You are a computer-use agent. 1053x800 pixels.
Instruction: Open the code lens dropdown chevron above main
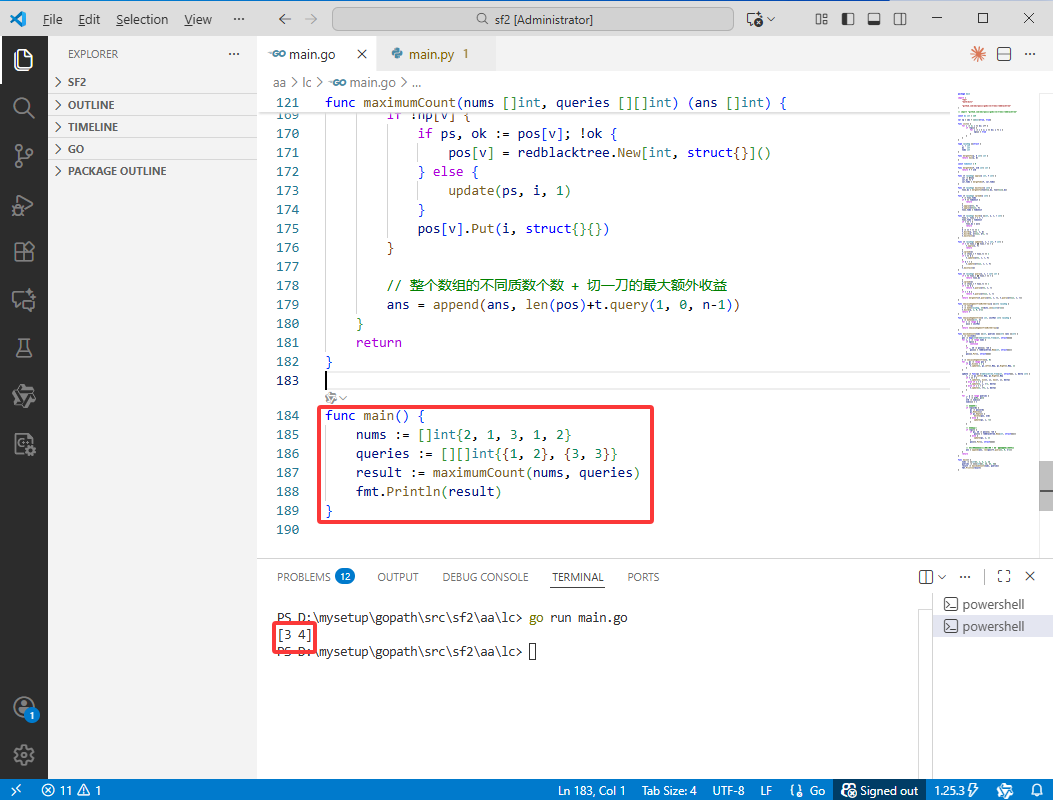343,398
